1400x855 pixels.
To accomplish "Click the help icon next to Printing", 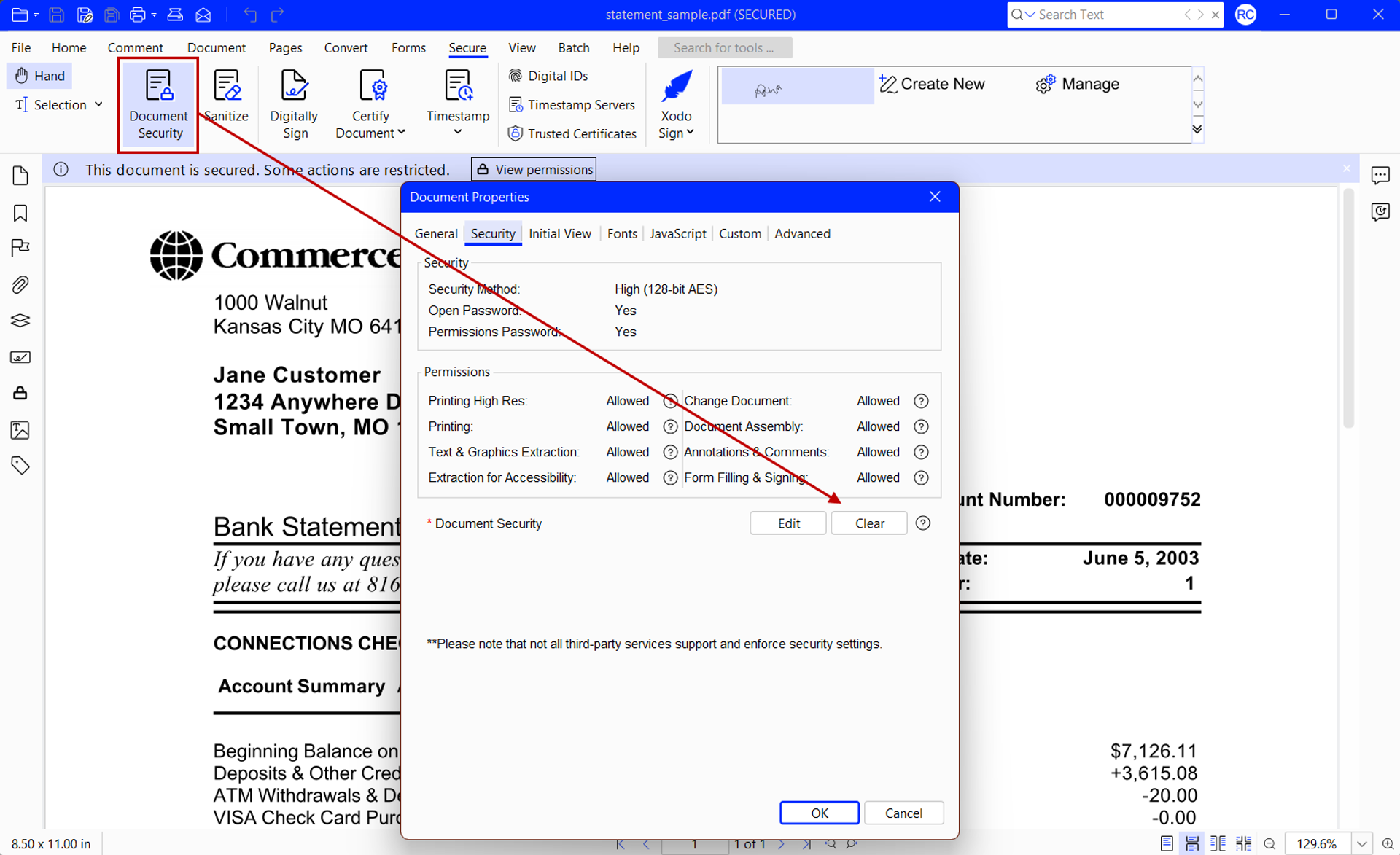I will point(670,426).
